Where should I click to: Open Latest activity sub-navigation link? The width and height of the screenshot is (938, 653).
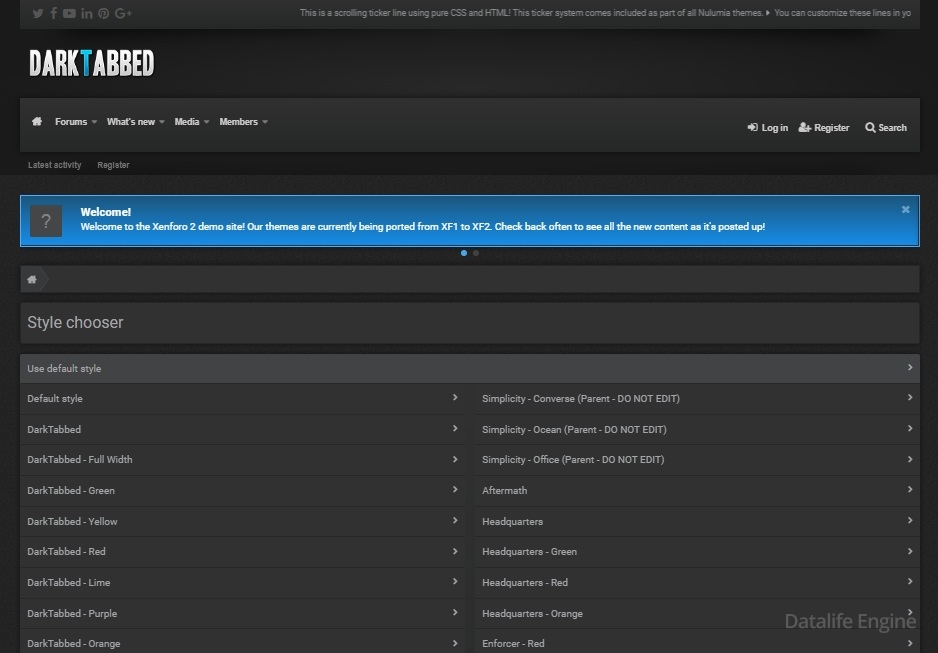54,165
